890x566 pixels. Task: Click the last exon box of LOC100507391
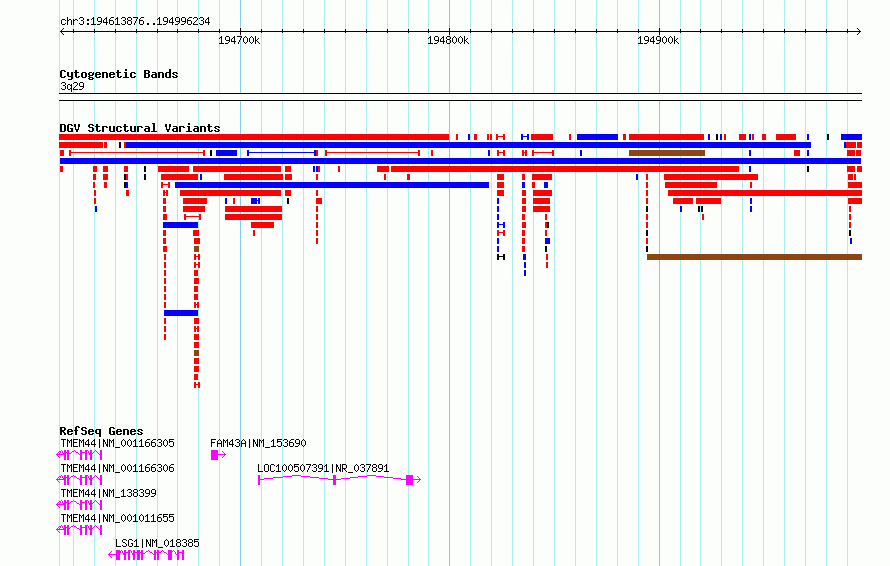(409, 480)
